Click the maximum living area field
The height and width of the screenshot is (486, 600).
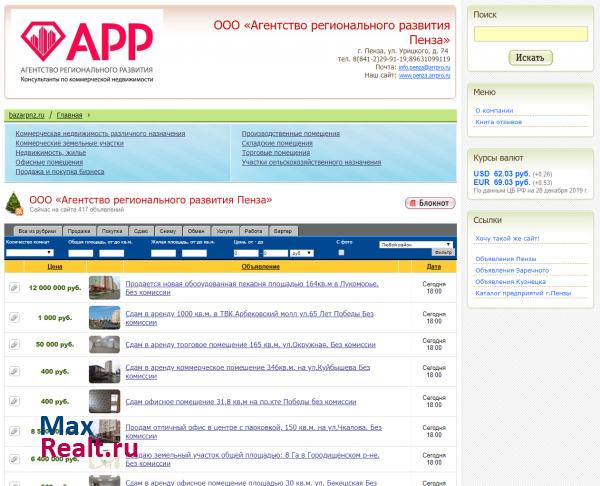[x=194, y=253]
